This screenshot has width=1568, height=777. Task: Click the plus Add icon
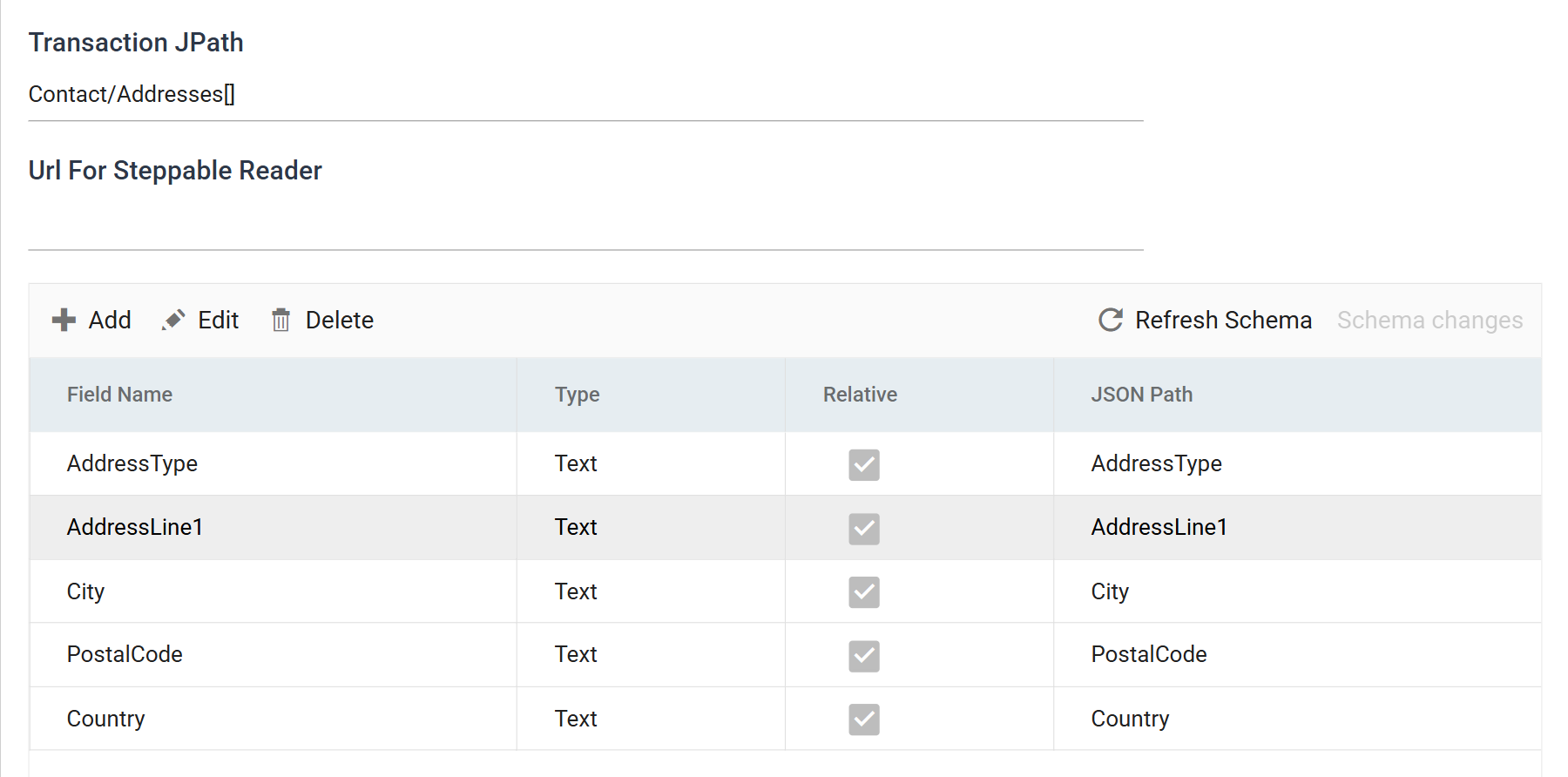pos(64,320)
